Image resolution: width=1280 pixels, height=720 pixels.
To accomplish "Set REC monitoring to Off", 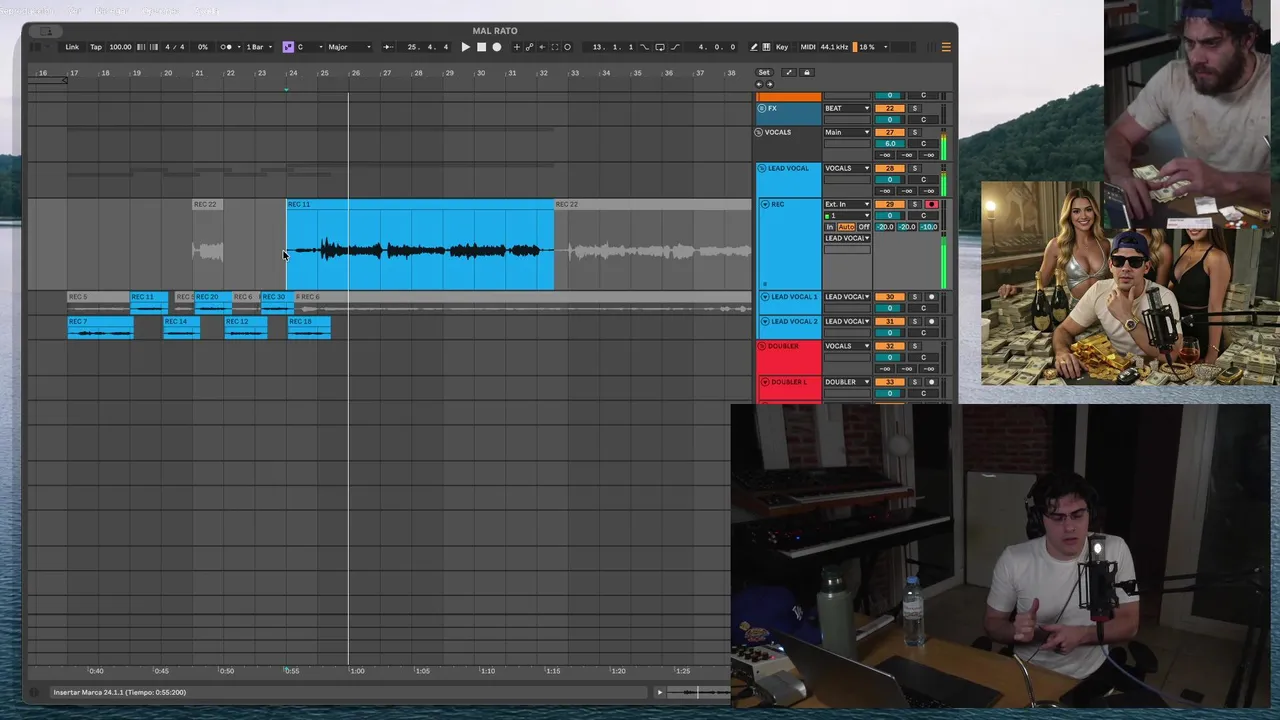I will [864, 227].
